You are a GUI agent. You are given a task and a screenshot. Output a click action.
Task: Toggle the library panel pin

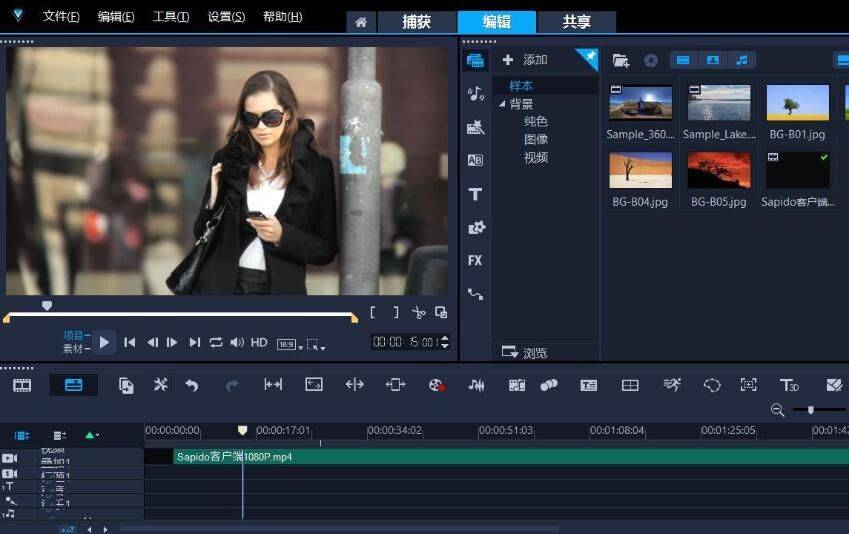pyautogui.click(x=589, y=57)
